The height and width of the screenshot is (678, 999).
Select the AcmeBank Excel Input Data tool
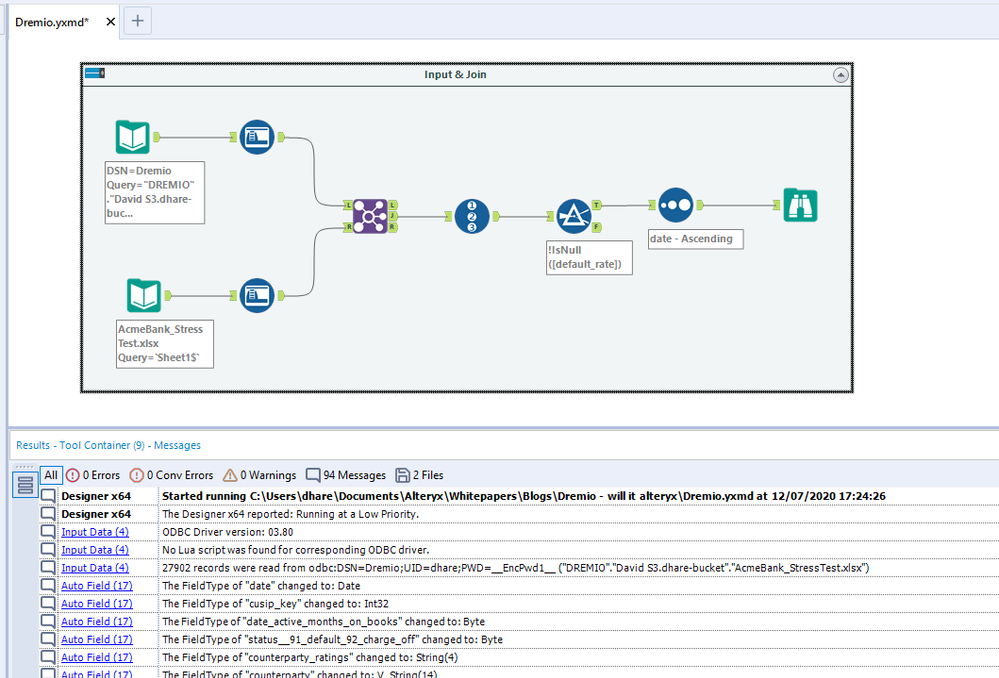point(143,295)
